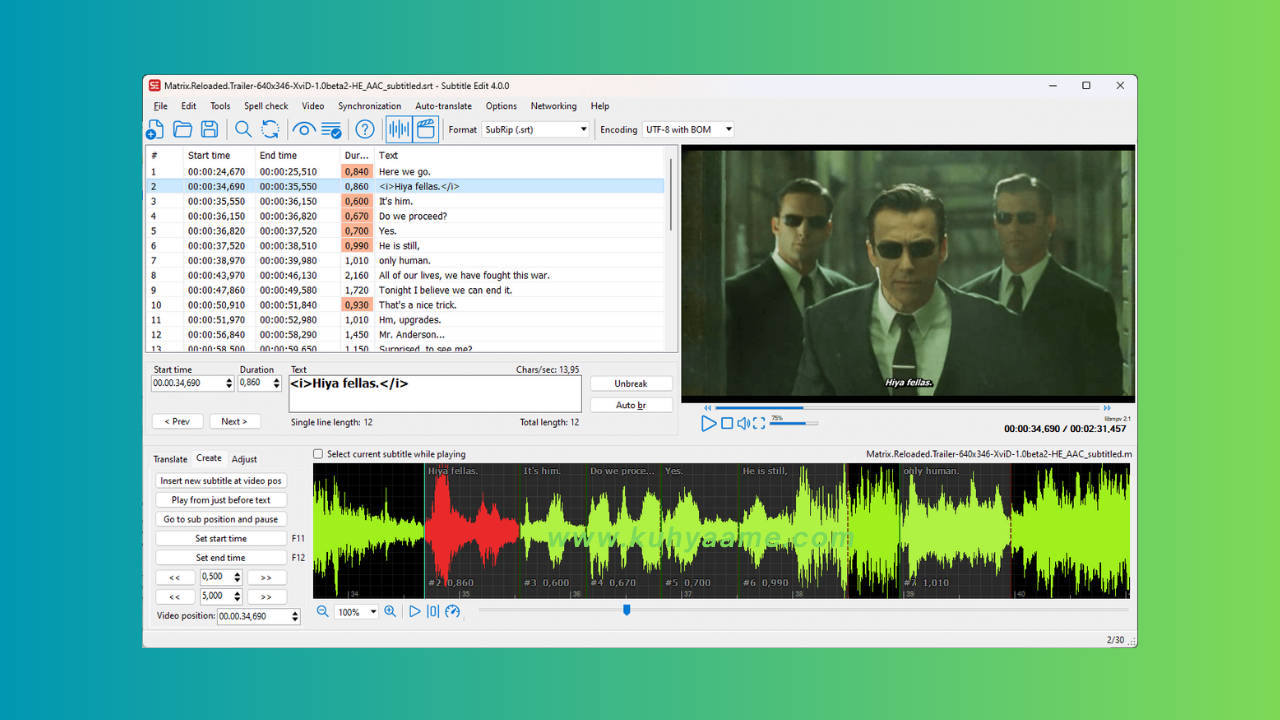Open the Find magnifier tool in toolbar
The image size is (1280, 720).
(243, 129)
